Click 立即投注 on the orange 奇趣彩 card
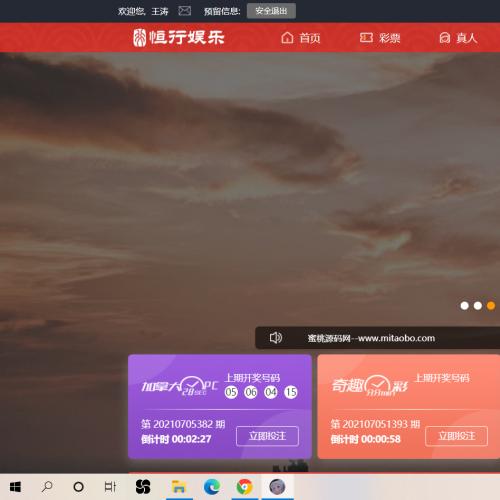The height and width of the screenshot is (500, 500). pos(457,436)
